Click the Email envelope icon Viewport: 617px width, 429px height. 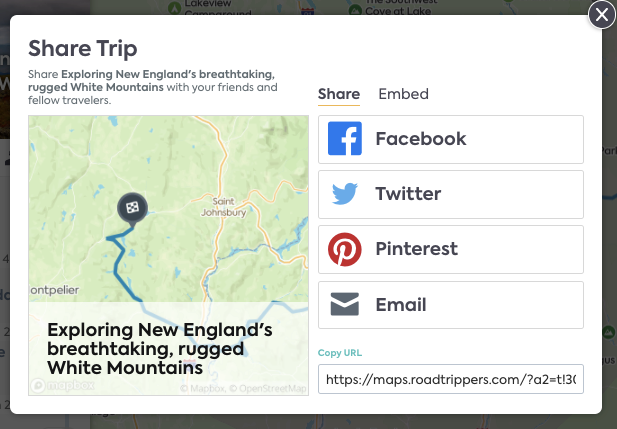tap(345, 304)
